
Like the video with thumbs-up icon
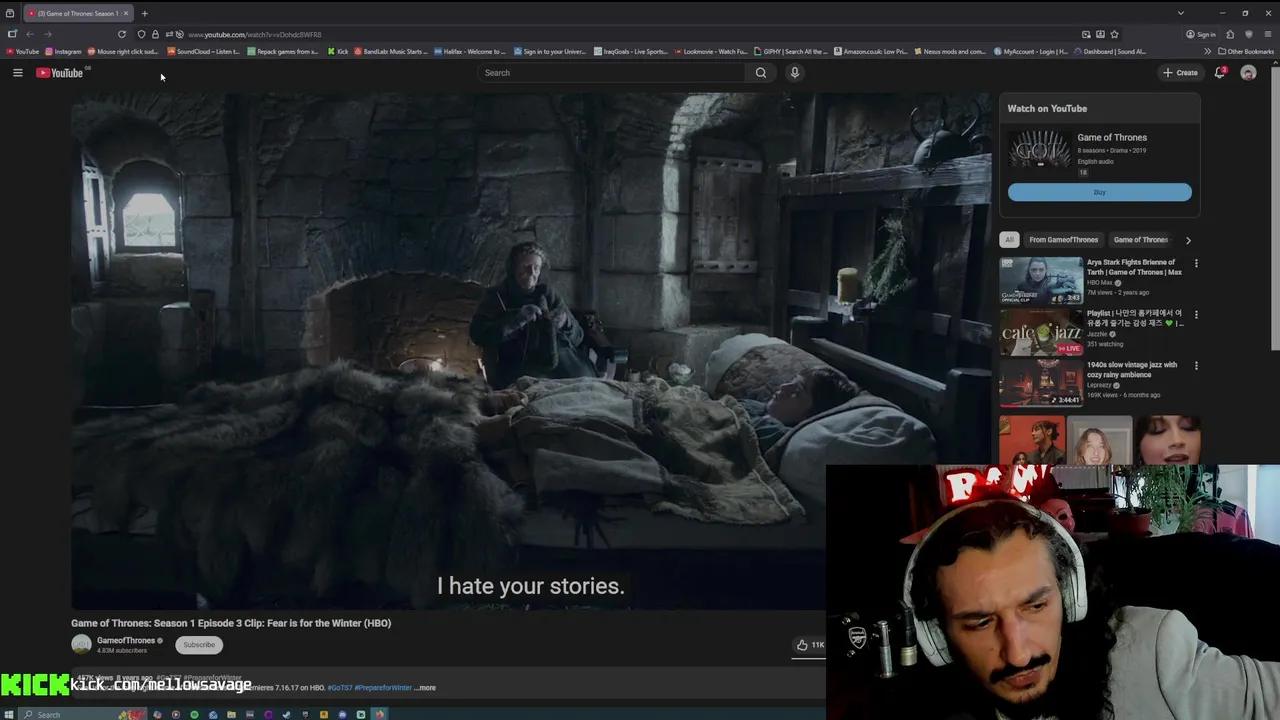pos(802,645)
